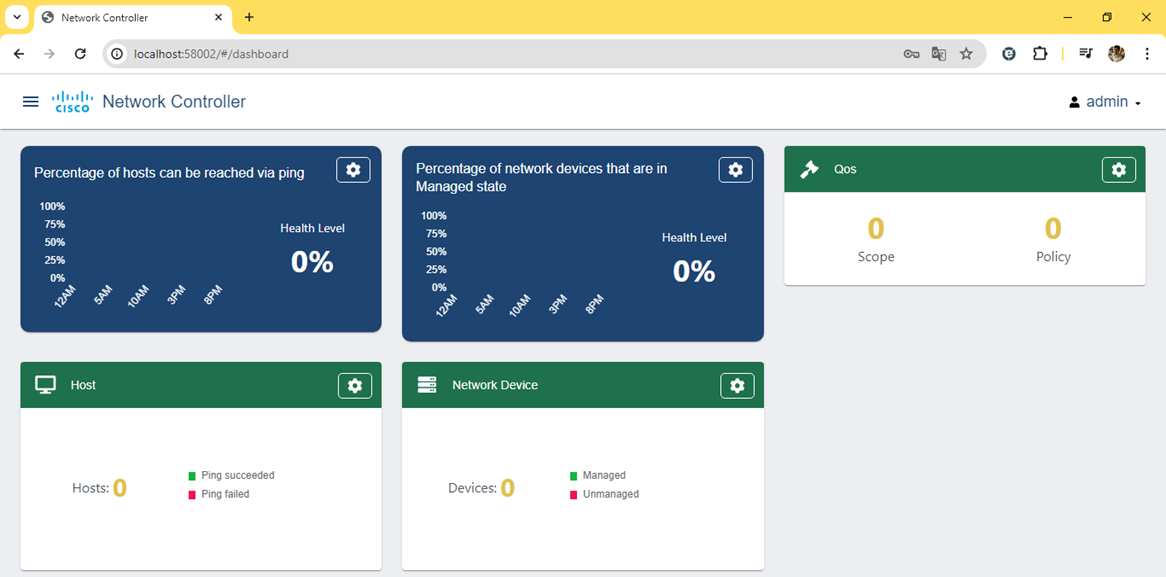Click the Host monitor icon
This screenshot has width=1166, height=577.
click(45, 385)
